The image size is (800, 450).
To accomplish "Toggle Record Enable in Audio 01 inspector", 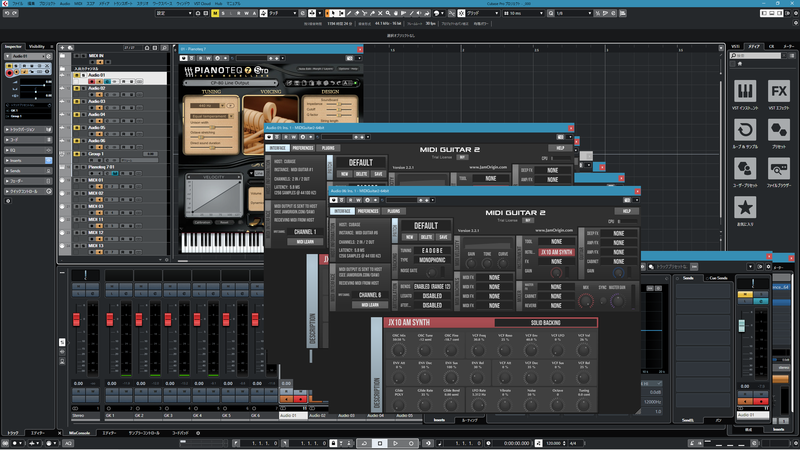I will (9, 73).
